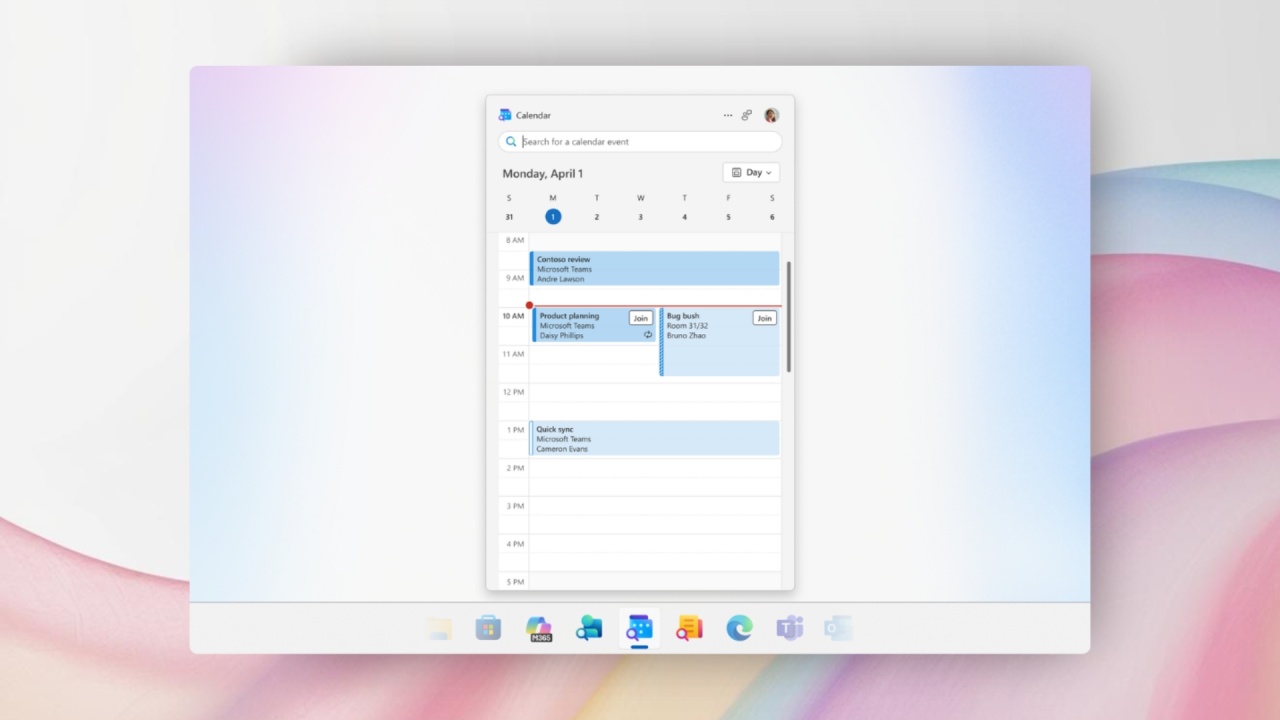This screenshot has width=1280, height=720.
Task: Click the Calendar app logo in the header
Action: (505, 115)
